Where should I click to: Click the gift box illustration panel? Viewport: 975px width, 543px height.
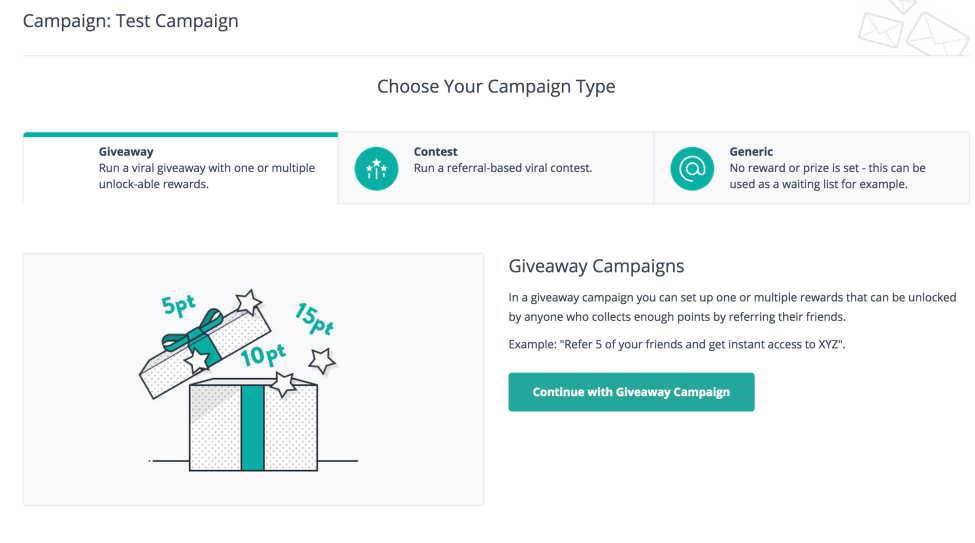click(x=253, y=379)
